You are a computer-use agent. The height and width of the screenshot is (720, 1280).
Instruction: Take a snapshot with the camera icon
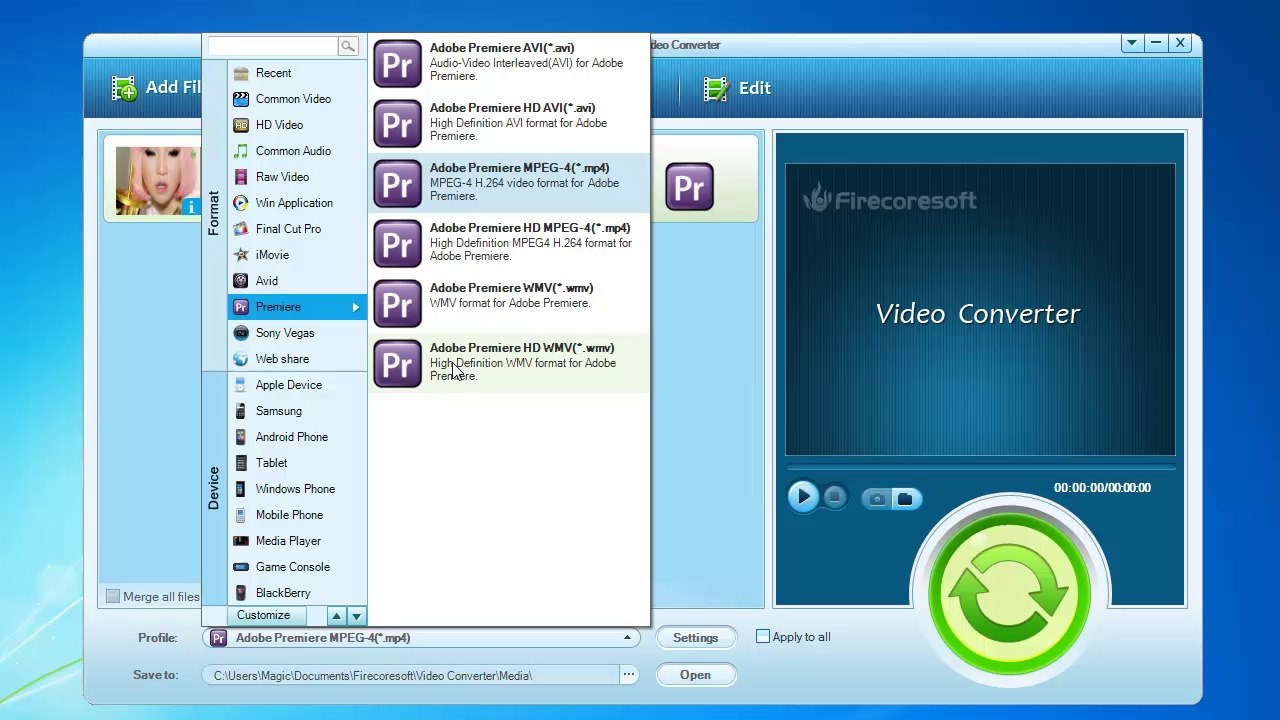point(877,498)
